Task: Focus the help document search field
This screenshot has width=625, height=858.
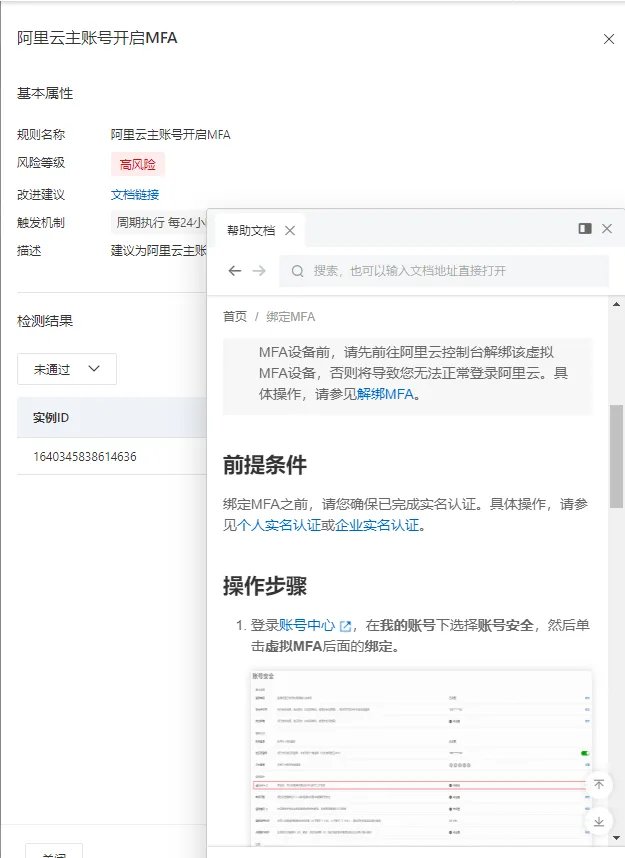Action: (444, 271)
